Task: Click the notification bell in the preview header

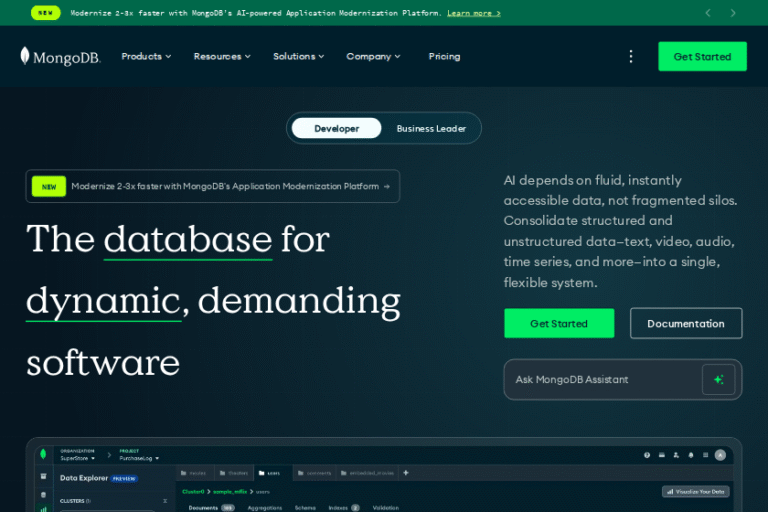Action: (x=690, y=455)
